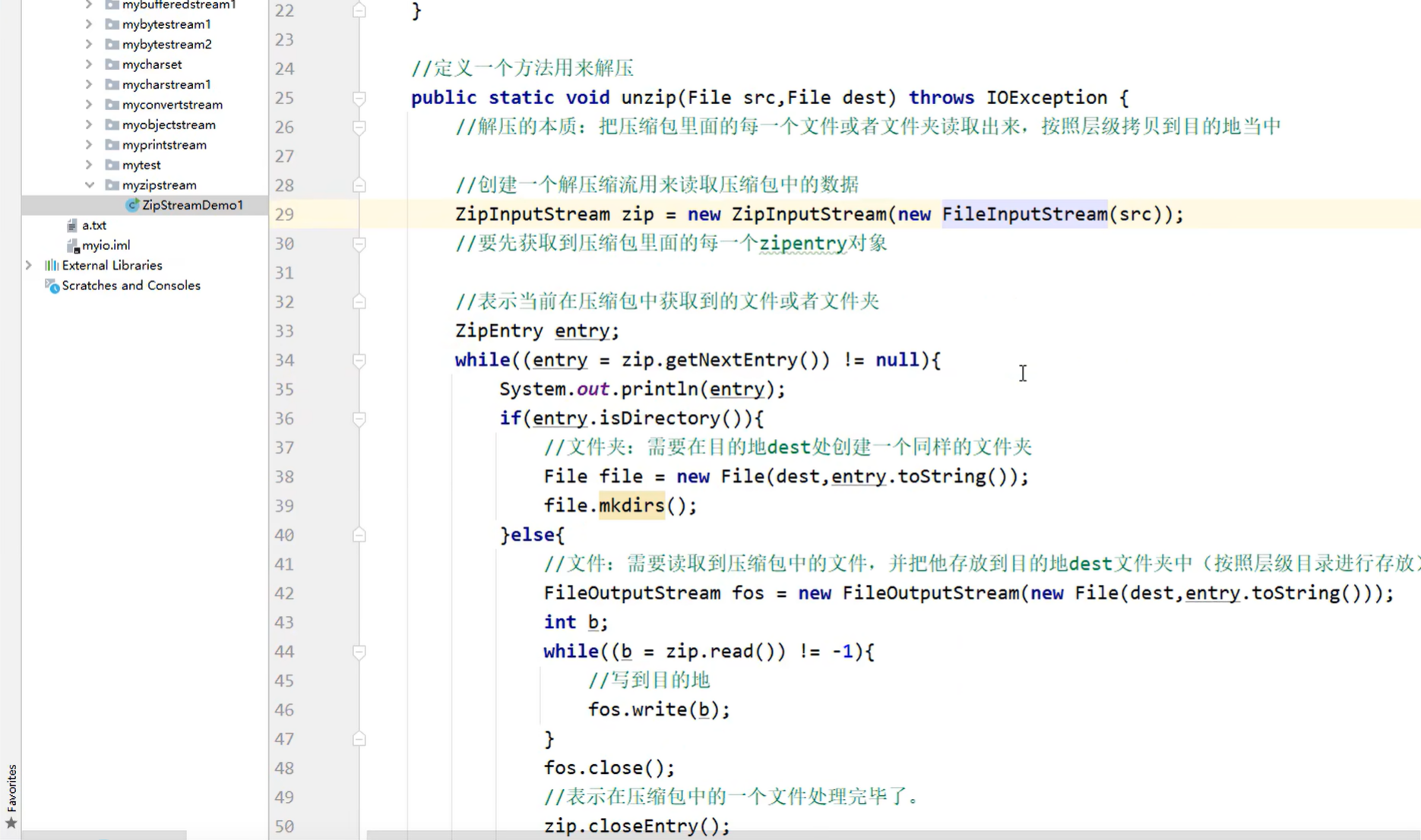This screenshot has width=1421, height=840.
Task: Collapse the myzipstream folder chevron
Action: (89, 185)
